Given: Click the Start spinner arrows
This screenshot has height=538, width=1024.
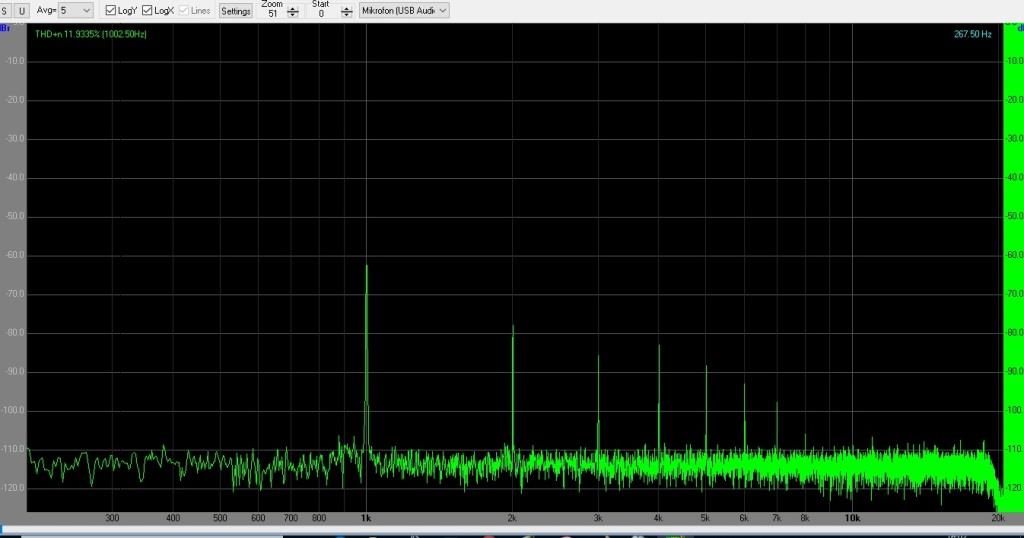Looking at the screenshot, I should 347,12.
